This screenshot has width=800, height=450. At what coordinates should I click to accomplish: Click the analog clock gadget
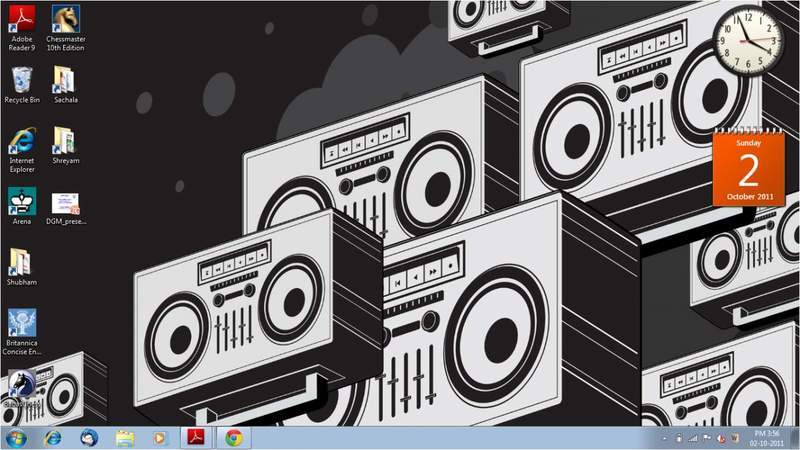[748, 40]
